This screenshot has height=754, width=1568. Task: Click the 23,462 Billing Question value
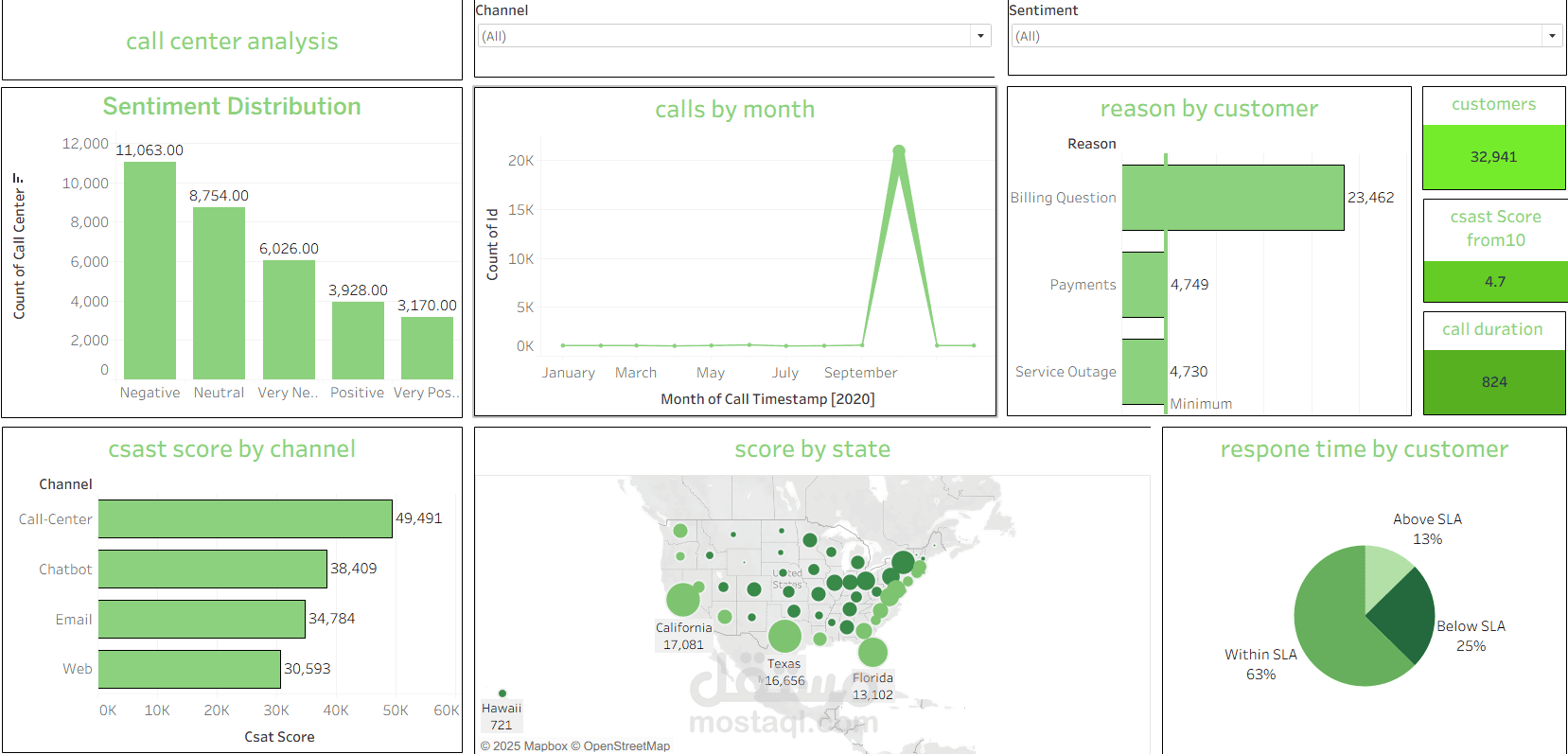[1371, 198]
